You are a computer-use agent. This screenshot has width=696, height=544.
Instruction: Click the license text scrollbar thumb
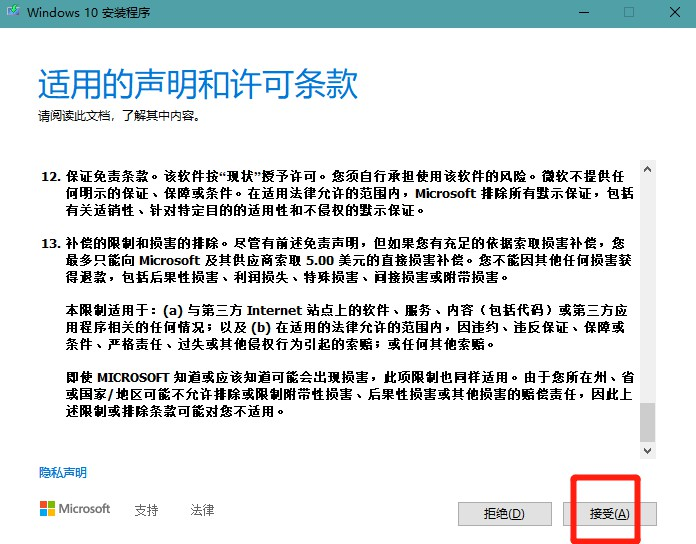tap(648, 422)
